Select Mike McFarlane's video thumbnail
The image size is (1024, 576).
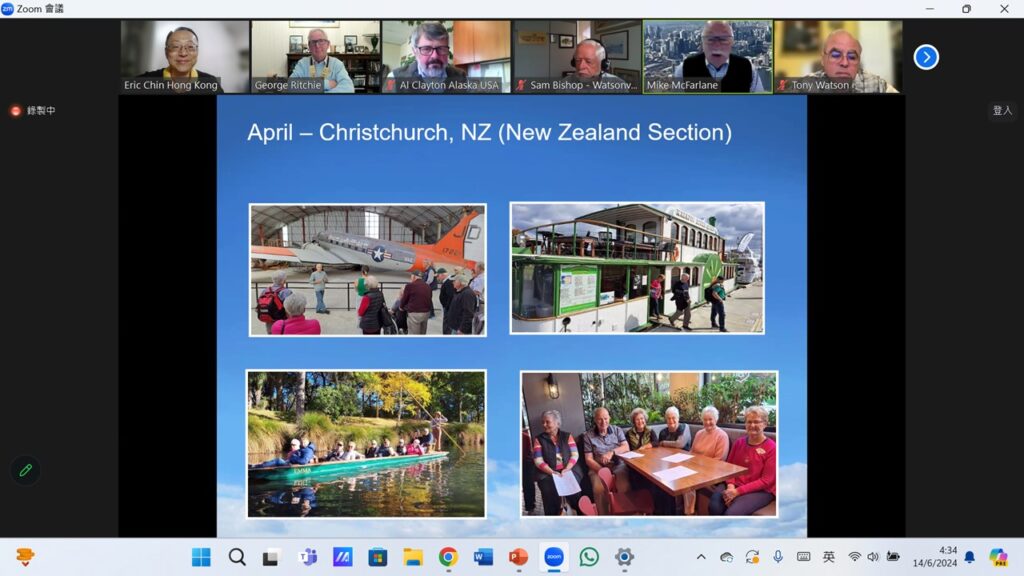tap(708, 57)
